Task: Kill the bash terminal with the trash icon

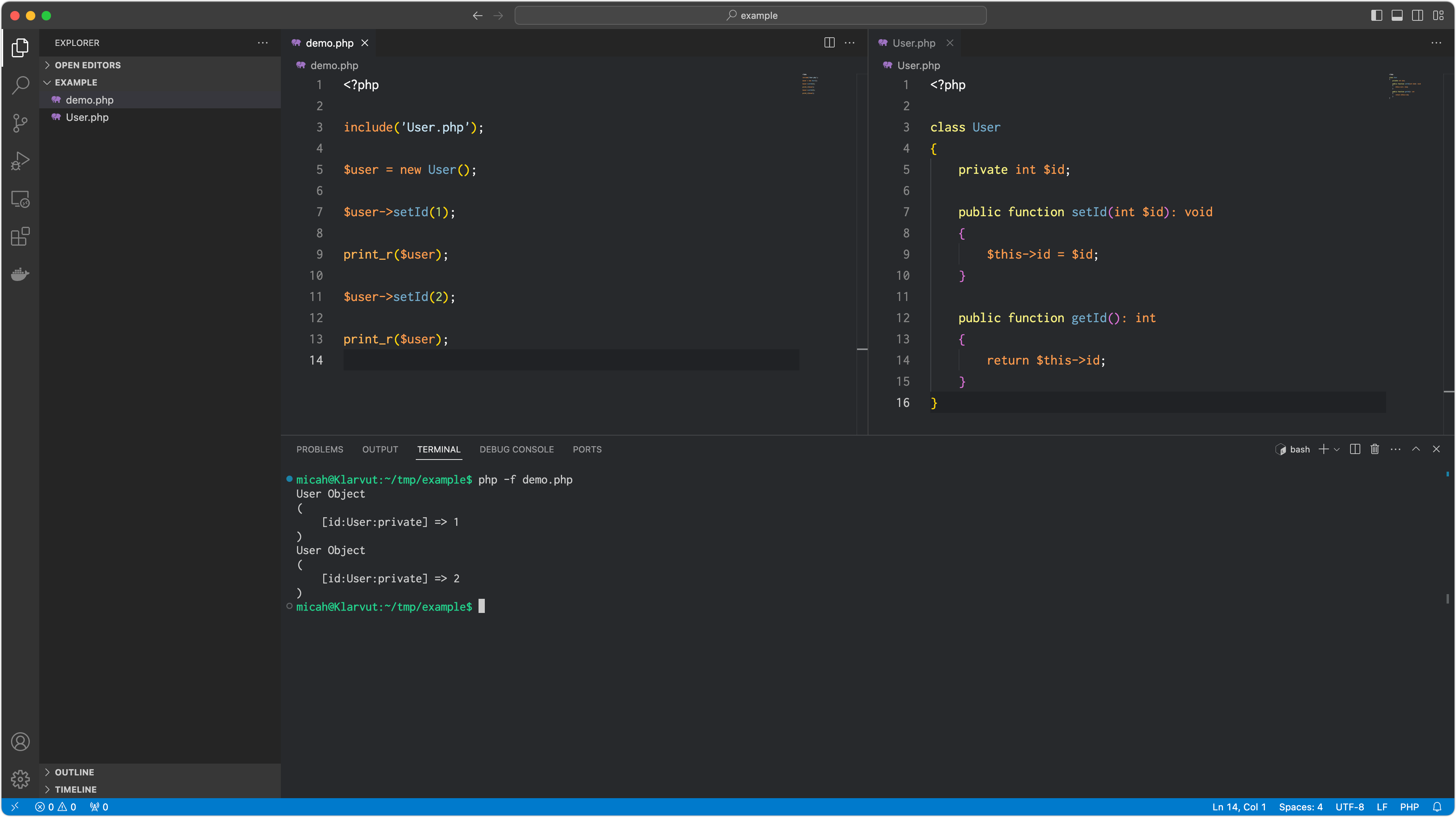Action: coord(1374,449)
